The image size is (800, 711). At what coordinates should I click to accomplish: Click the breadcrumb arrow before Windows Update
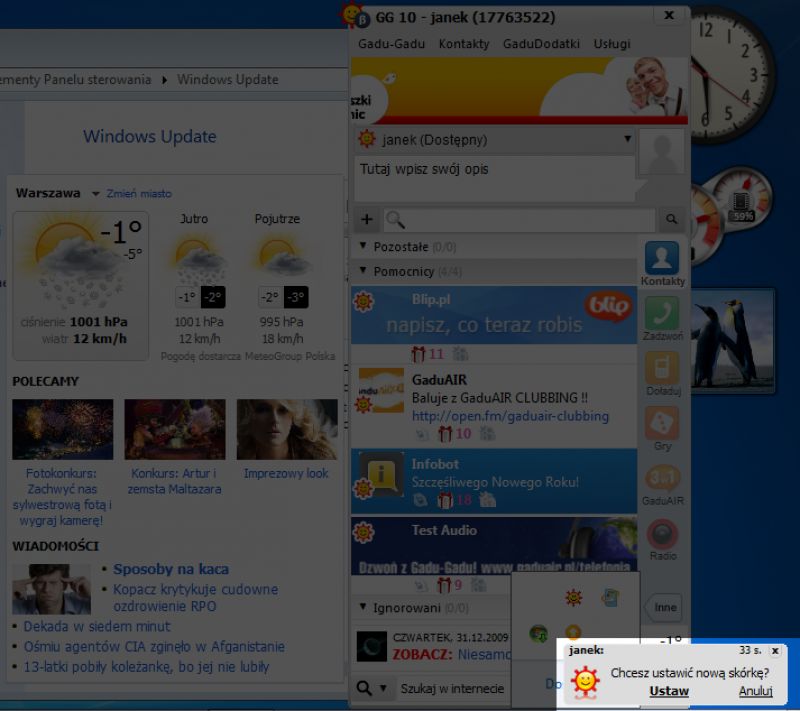tap(164, 80)
